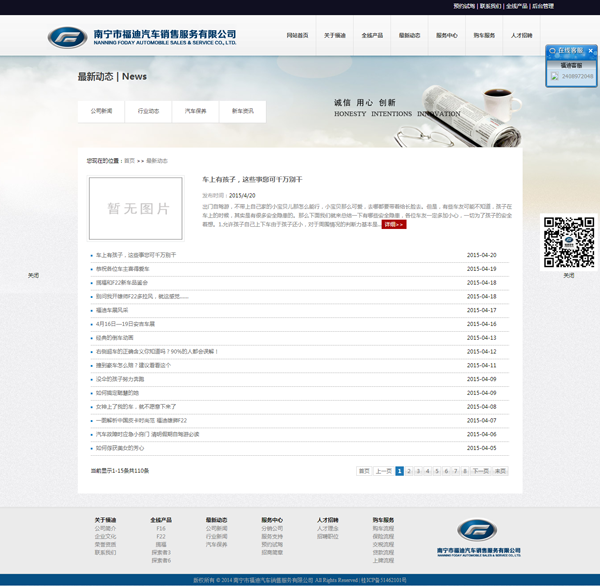Open the 经典的倒车动画 news link
The width and height of the screenshot is (600, 586).
pos(114,338)
